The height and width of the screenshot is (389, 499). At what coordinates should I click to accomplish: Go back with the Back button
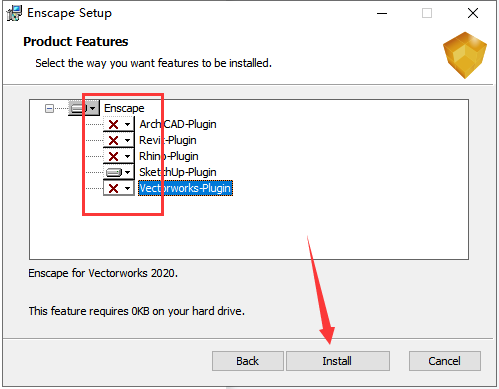(x=248, y=361)
